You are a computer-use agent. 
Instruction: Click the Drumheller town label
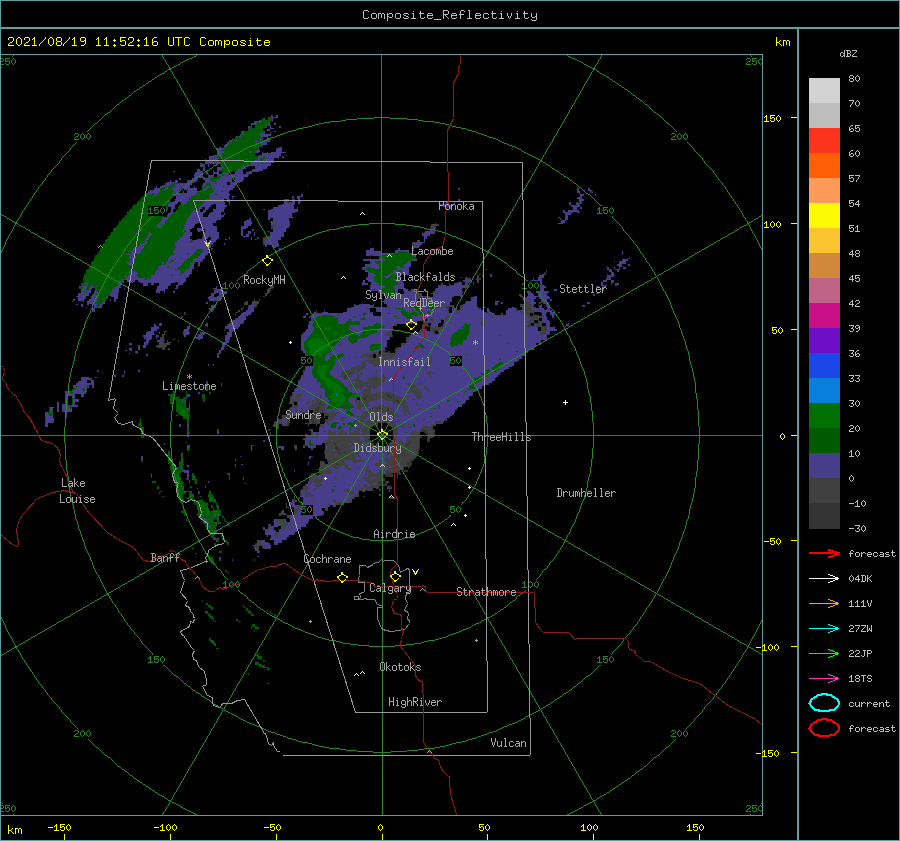tap(586, 493)
